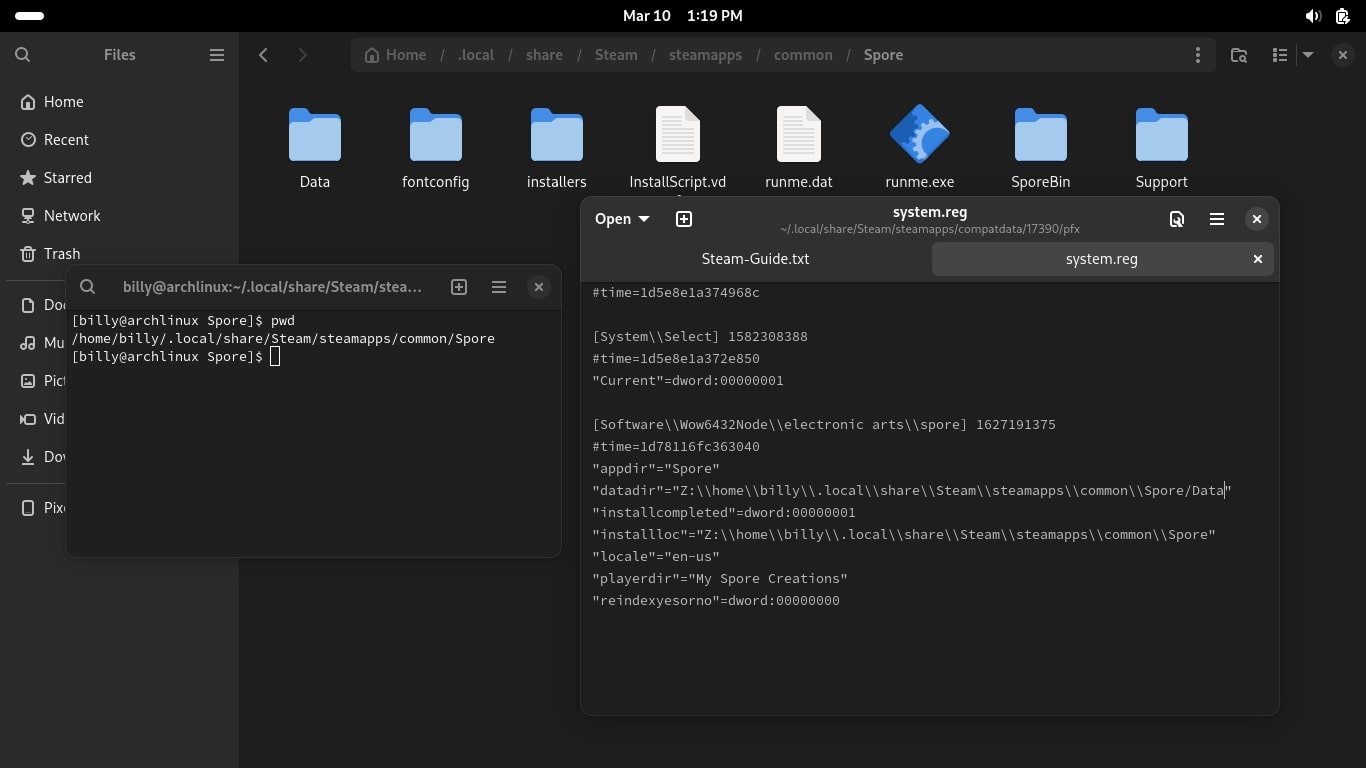
Task: Select the runme.dat file
Action: 799,148
